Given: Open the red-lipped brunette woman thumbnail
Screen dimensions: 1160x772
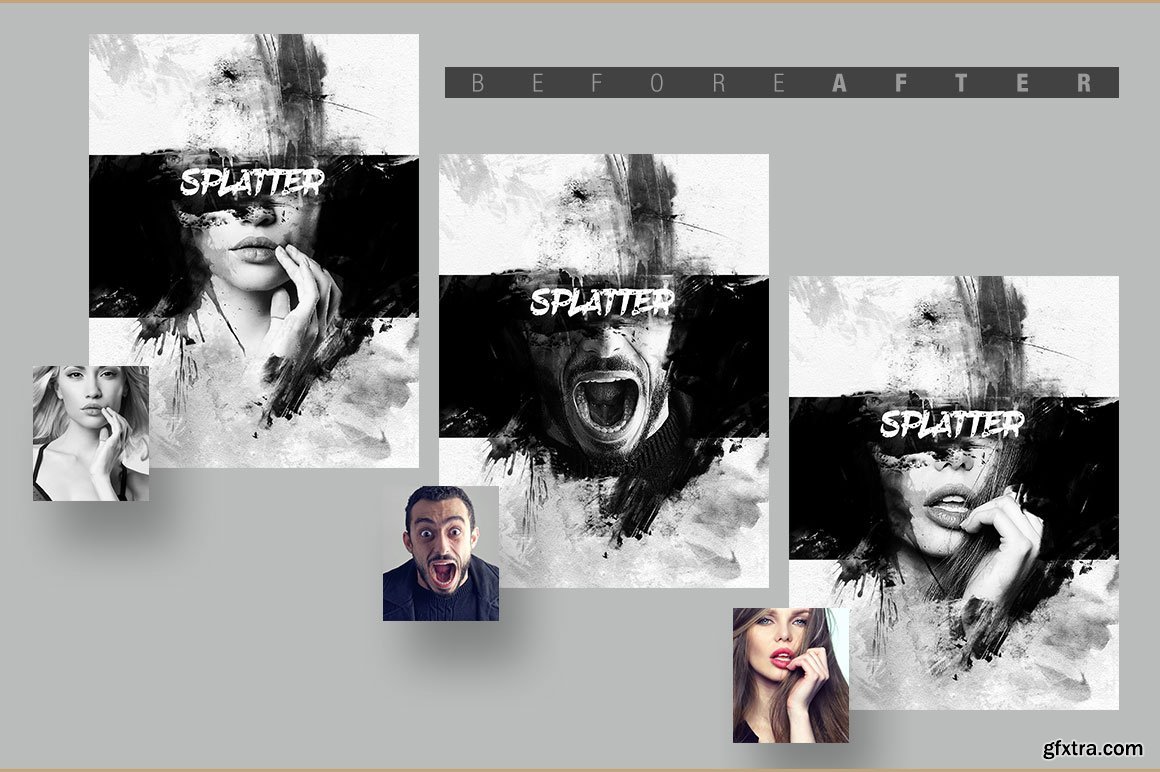Looking at the screenshot, I should point(790,675).
